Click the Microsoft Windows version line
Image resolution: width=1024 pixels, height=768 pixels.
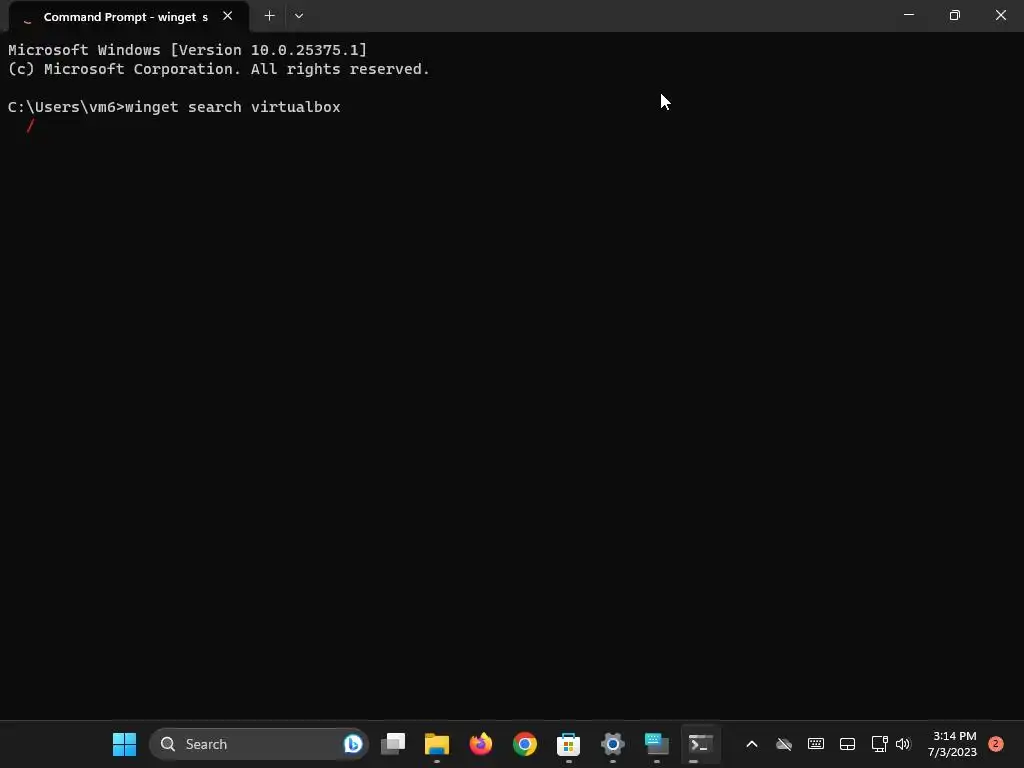[x=187, y=50]
